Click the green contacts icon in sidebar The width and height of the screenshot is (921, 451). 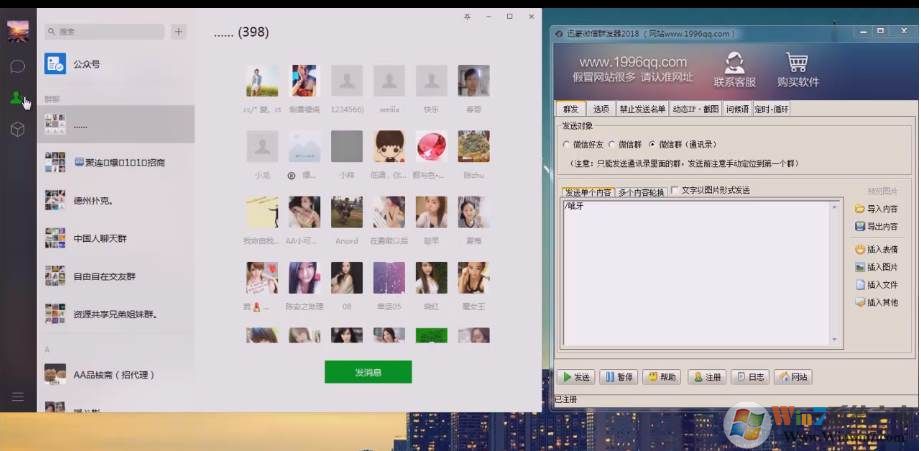point(17,98)
